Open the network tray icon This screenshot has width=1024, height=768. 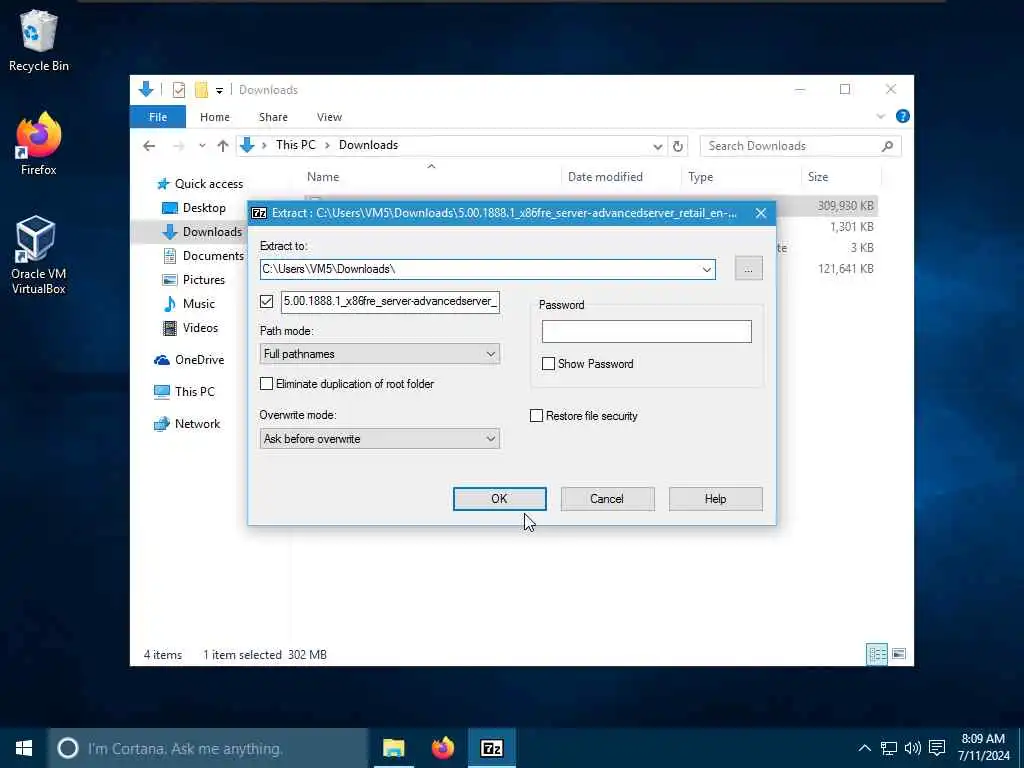click(x=889, y=748)
